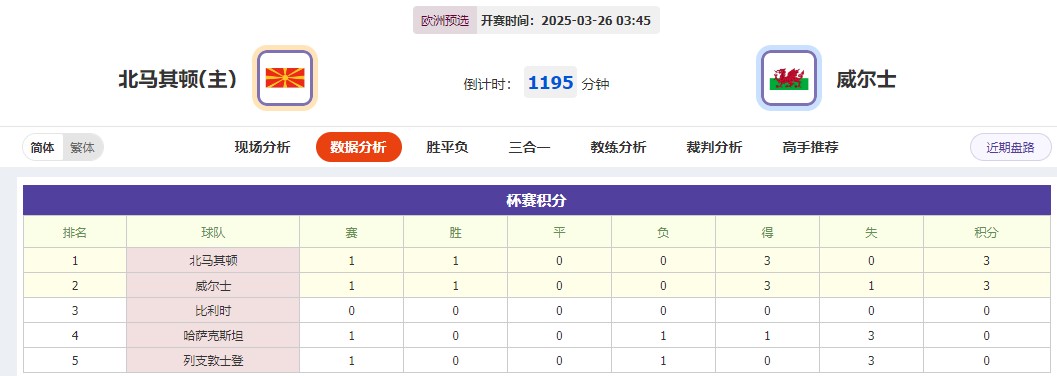
Task: Click the Wales flag icon
Action: tap(789, 78)
